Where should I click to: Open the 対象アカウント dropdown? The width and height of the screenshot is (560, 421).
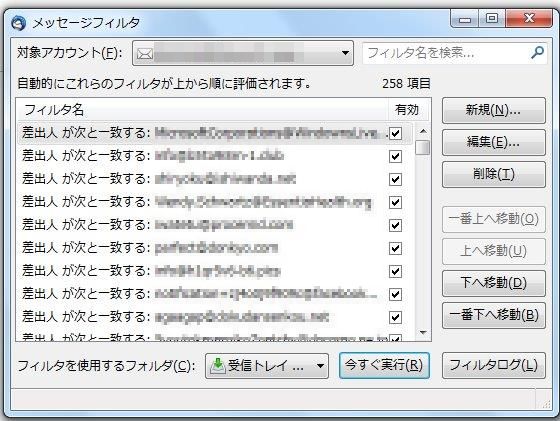point(243,53)
